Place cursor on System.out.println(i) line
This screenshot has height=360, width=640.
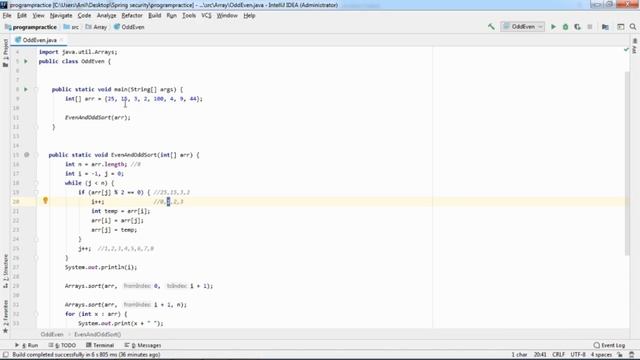point(101,267)
